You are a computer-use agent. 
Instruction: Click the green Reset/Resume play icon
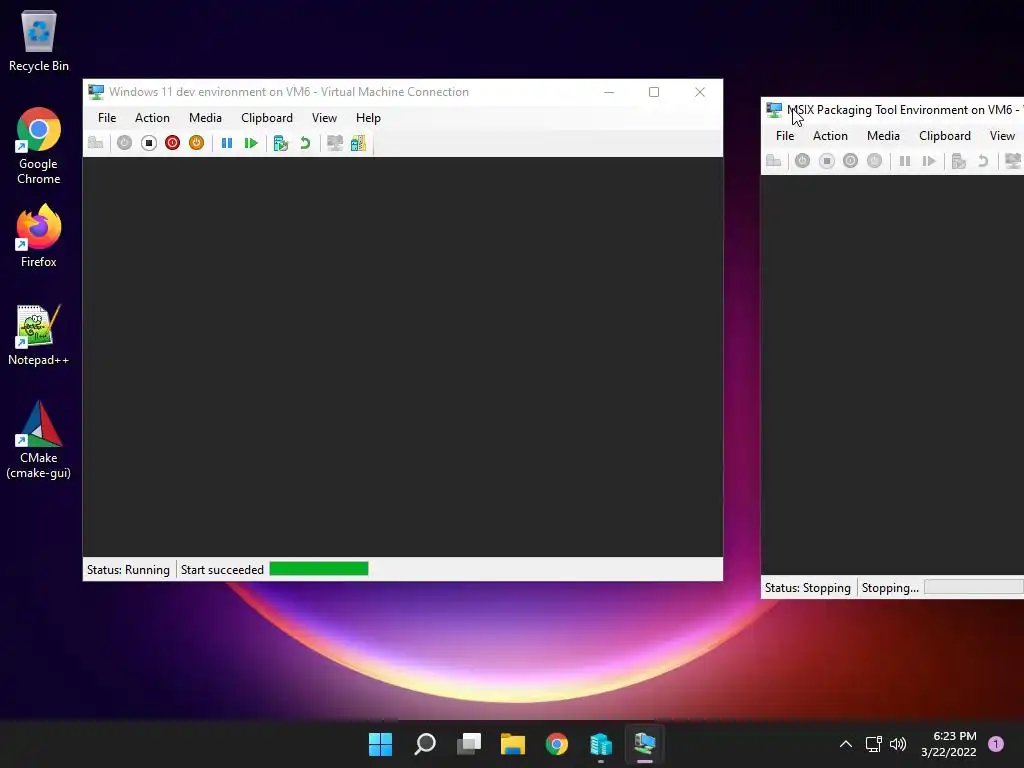point(251,143)
